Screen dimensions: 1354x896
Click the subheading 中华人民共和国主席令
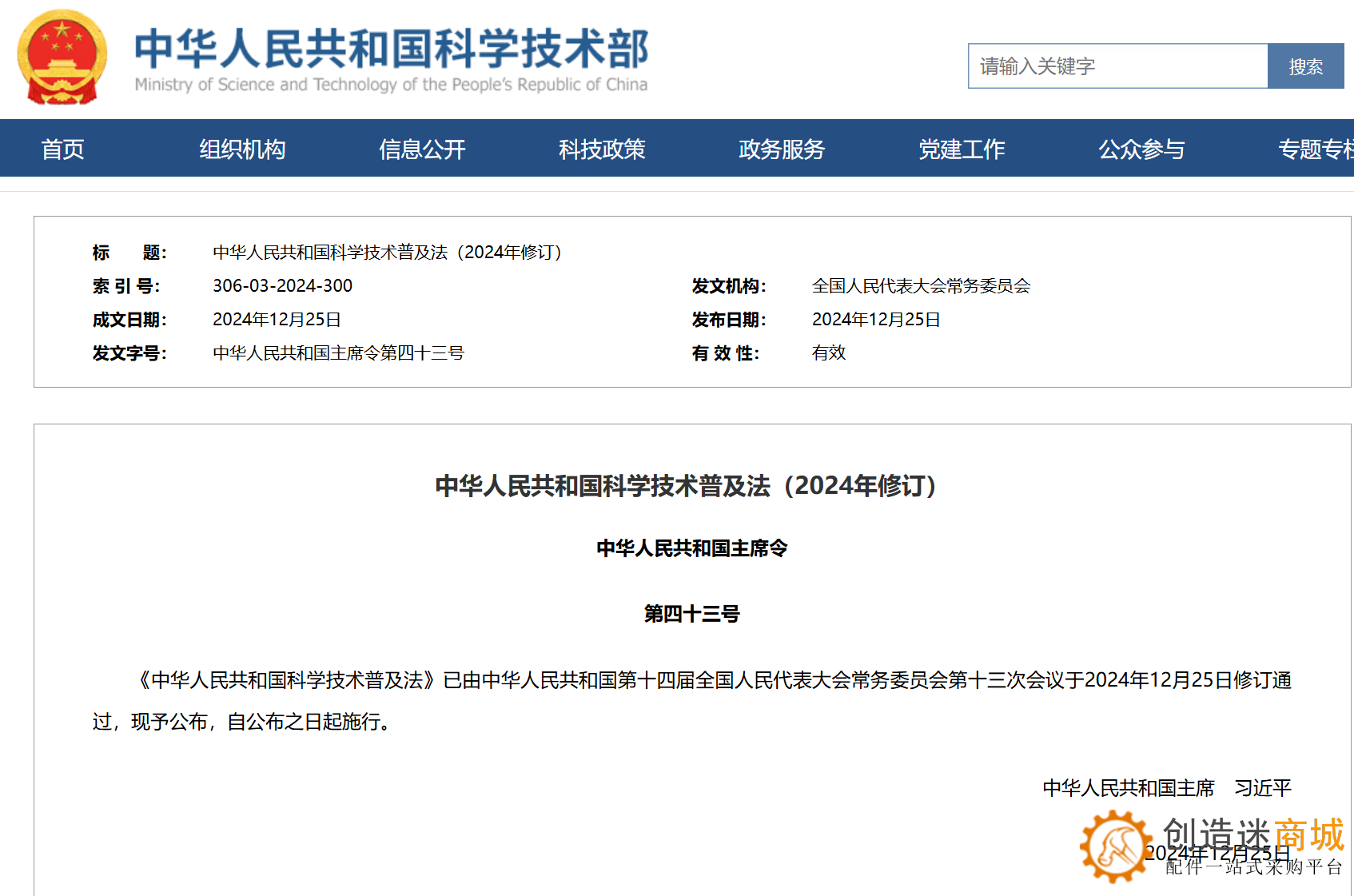[692, 548]
